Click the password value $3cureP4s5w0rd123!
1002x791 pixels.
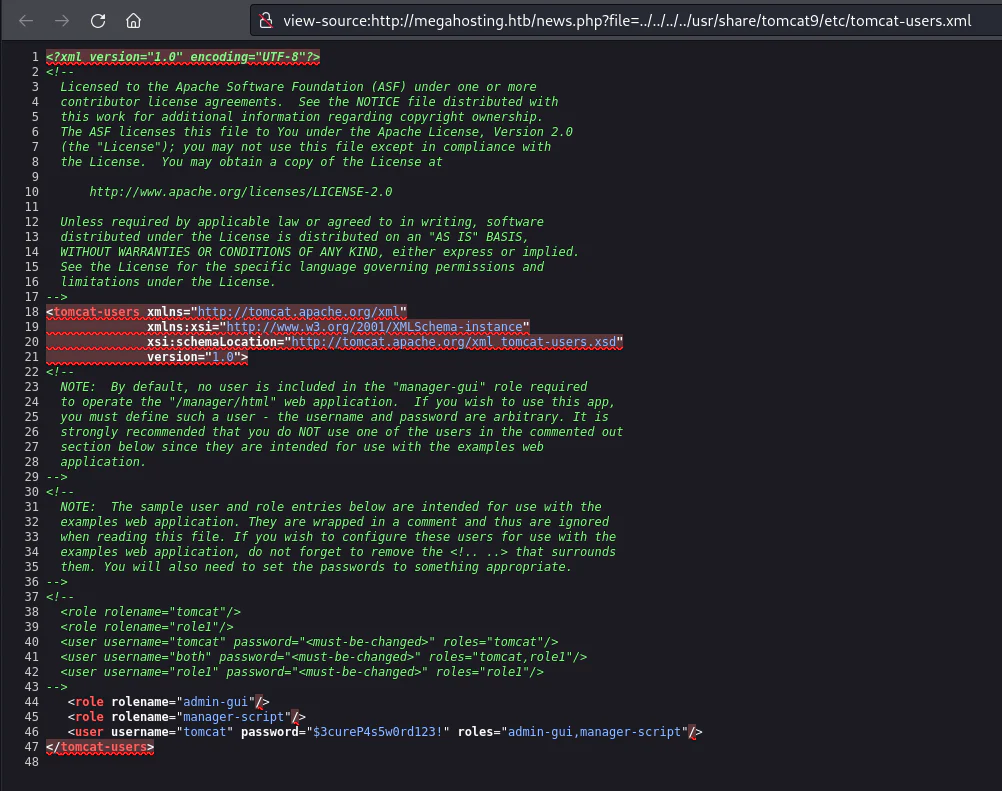point(378,732)
